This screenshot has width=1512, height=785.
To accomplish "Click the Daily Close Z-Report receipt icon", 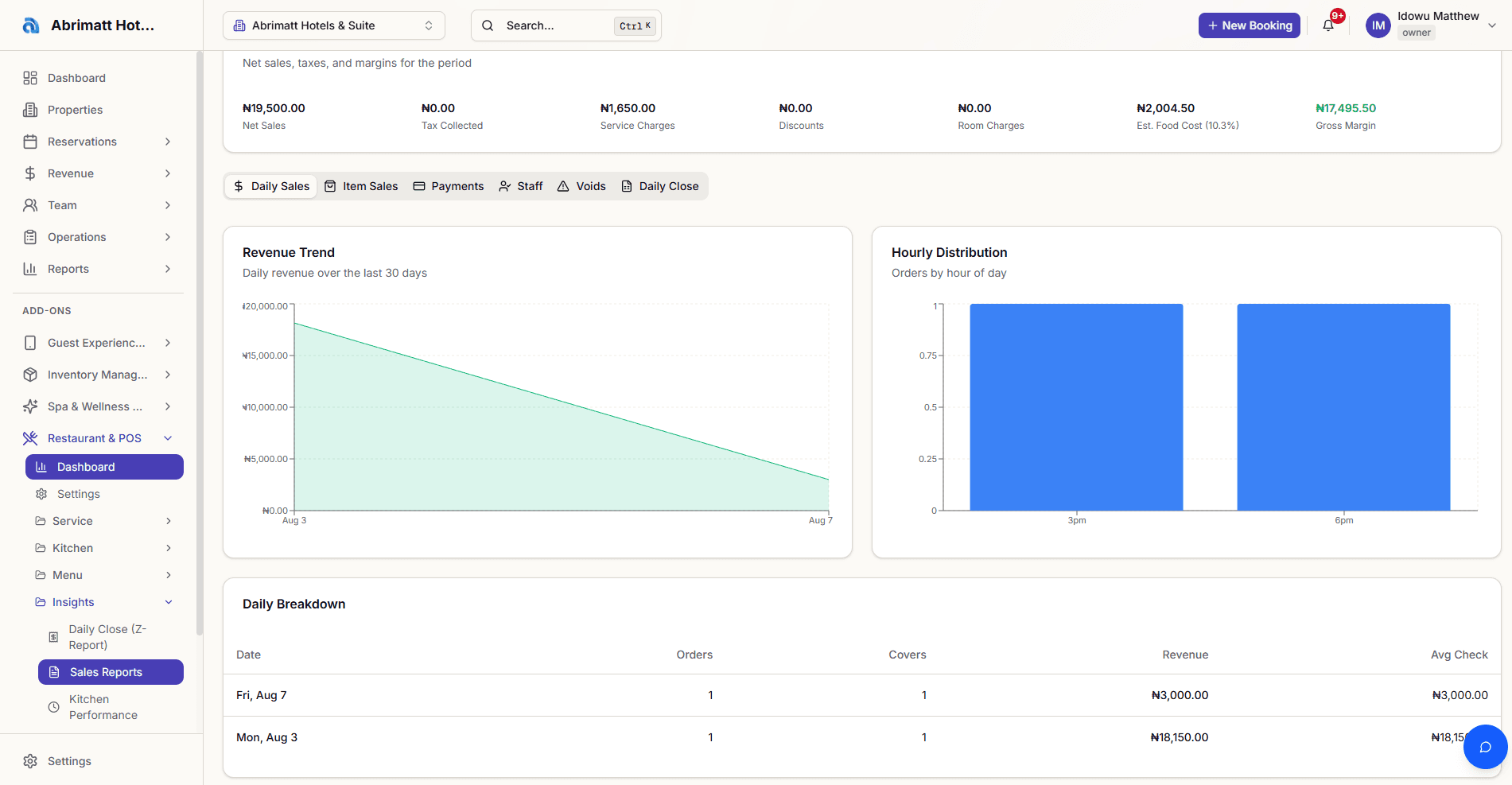I will click(53, 637).
